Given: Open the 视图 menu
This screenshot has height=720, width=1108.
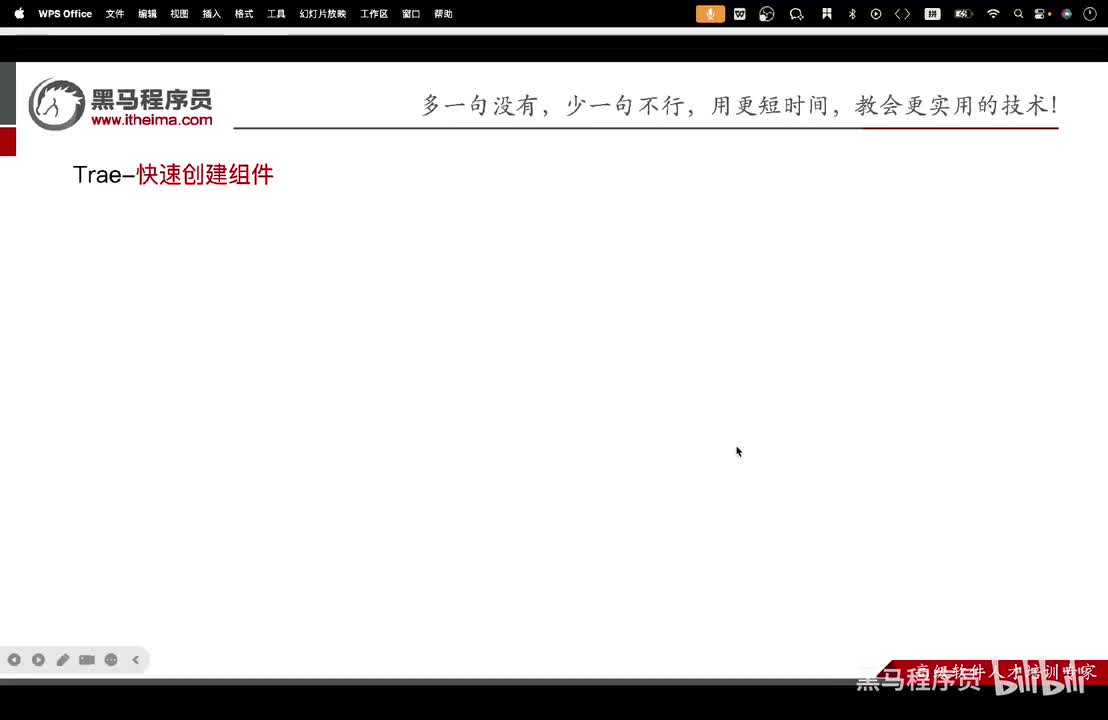Looking at the screenshot, I should point(179,13).
